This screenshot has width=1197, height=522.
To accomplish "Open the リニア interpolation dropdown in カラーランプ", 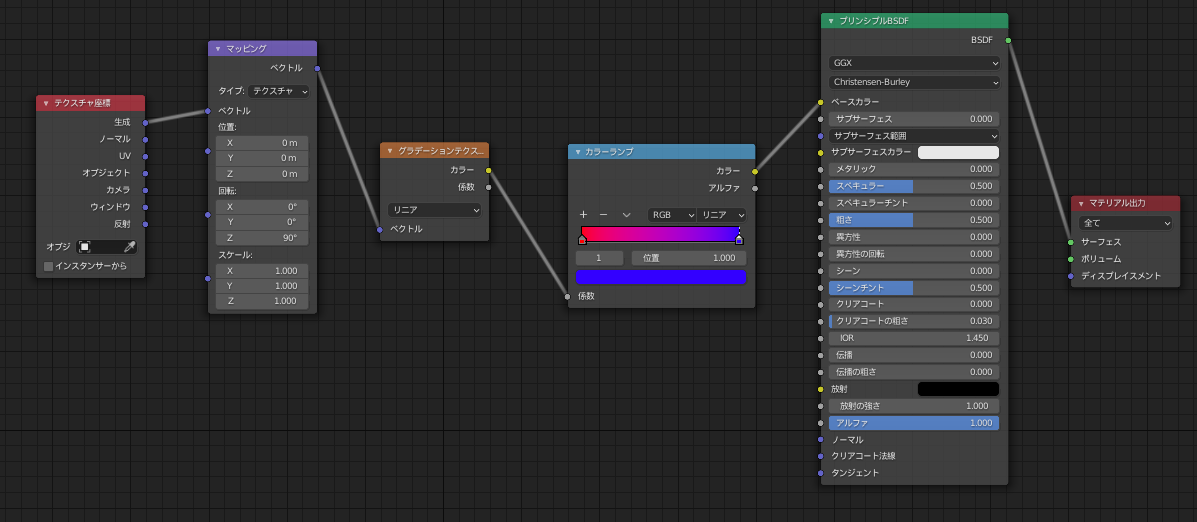I will pos(721,215).
